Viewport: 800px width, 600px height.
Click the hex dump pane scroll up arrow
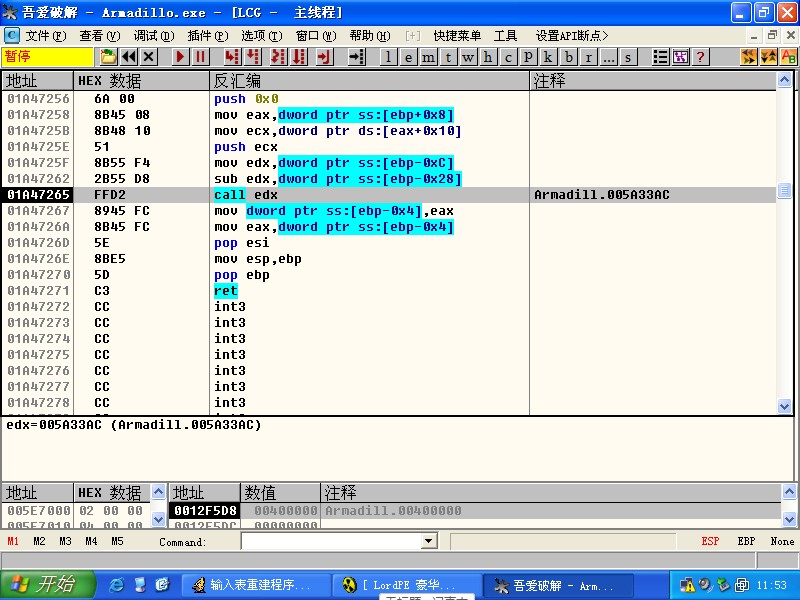point(159,492)
